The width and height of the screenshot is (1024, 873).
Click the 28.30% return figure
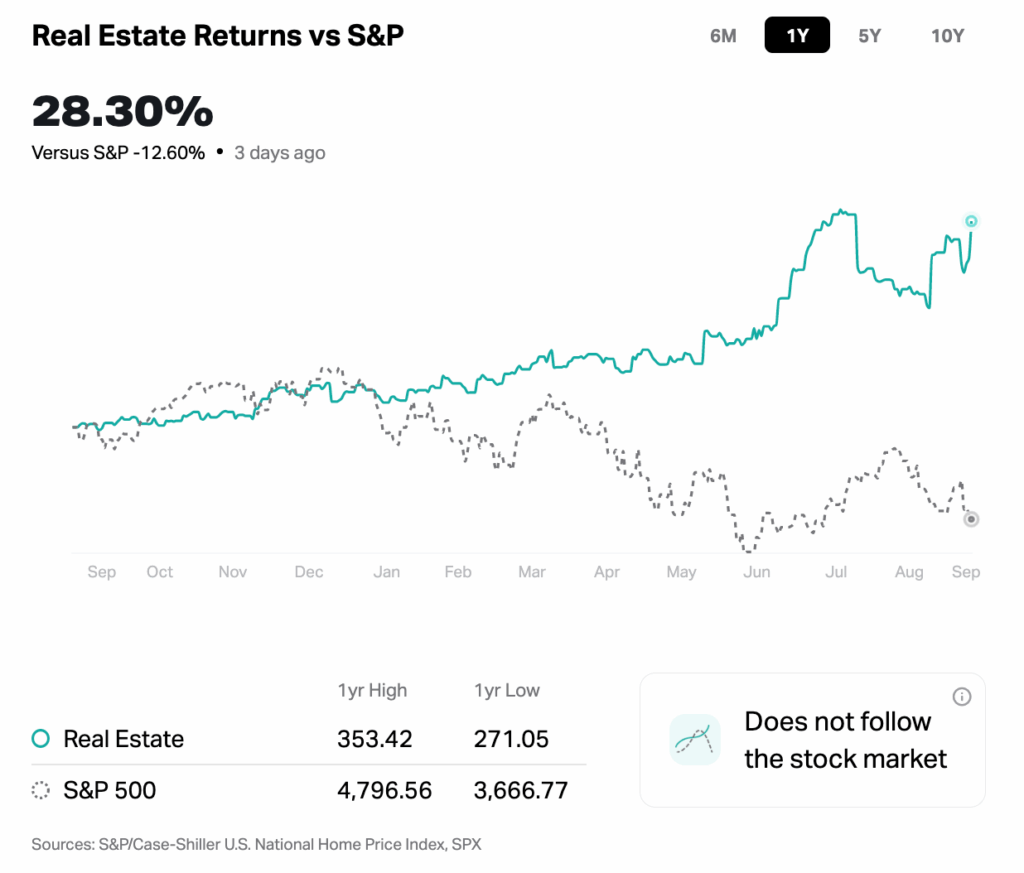(x=122, y=112)
